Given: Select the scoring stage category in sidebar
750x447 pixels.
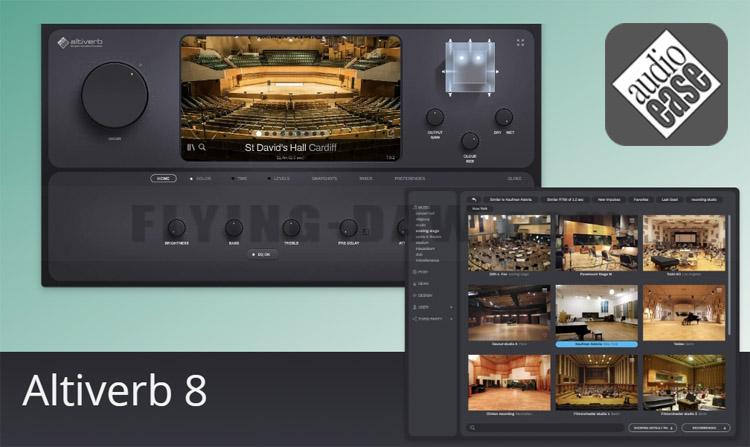Looking at the screenshot, I should point(428,231).
